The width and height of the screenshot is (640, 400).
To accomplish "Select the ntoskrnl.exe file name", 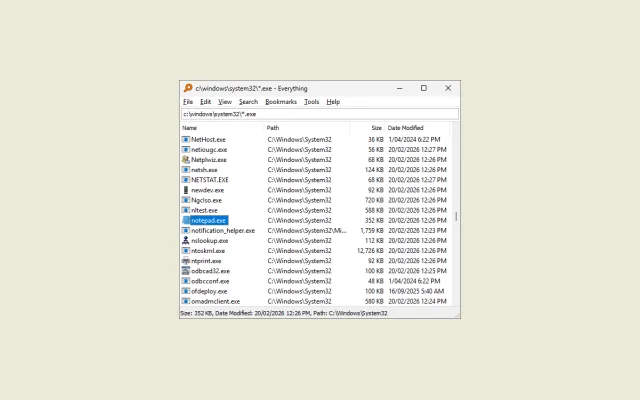I will (208, 251).
